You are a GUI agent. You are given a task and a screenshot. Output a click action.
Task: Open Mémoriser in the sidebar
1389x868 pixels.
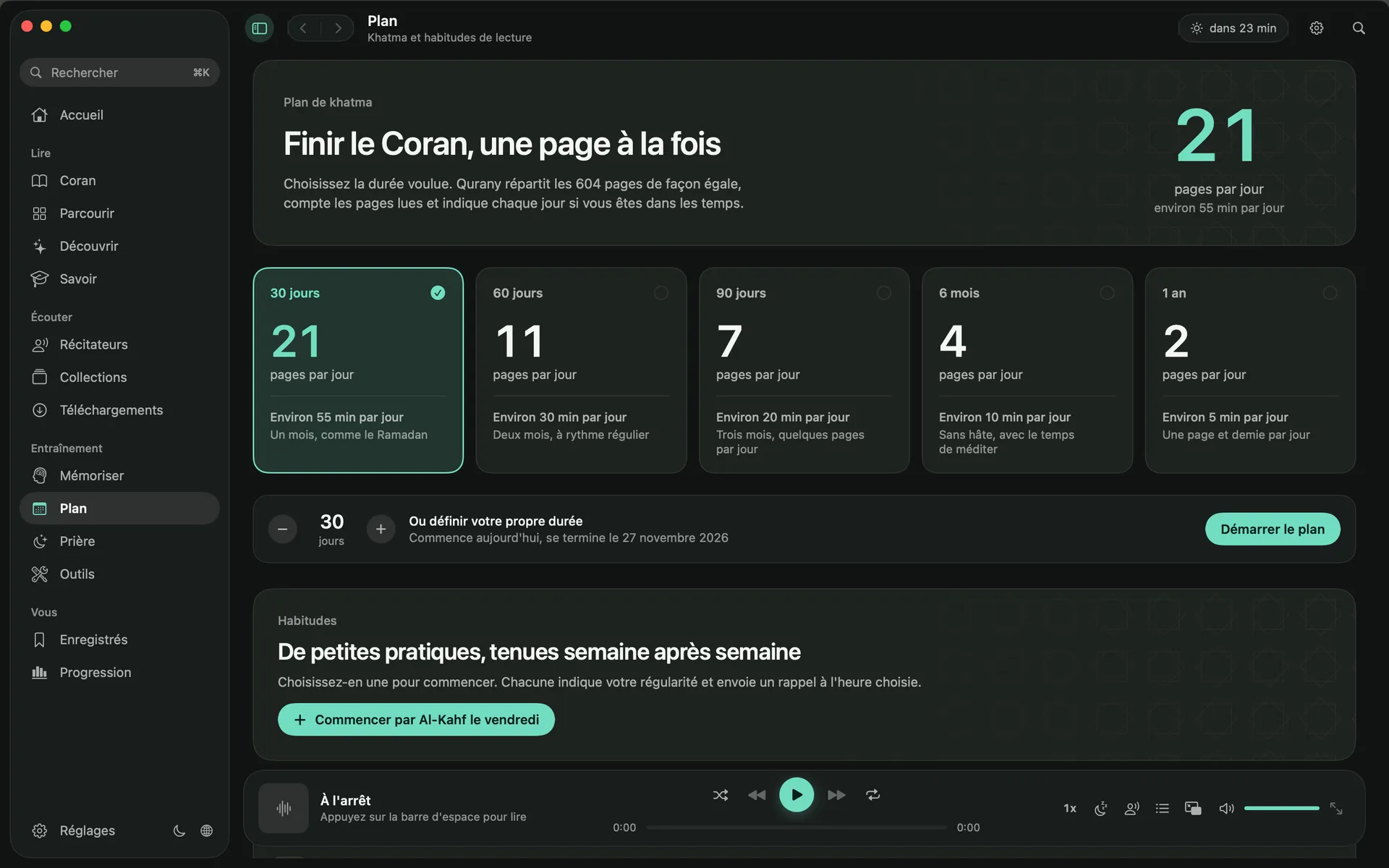[119, 476]
